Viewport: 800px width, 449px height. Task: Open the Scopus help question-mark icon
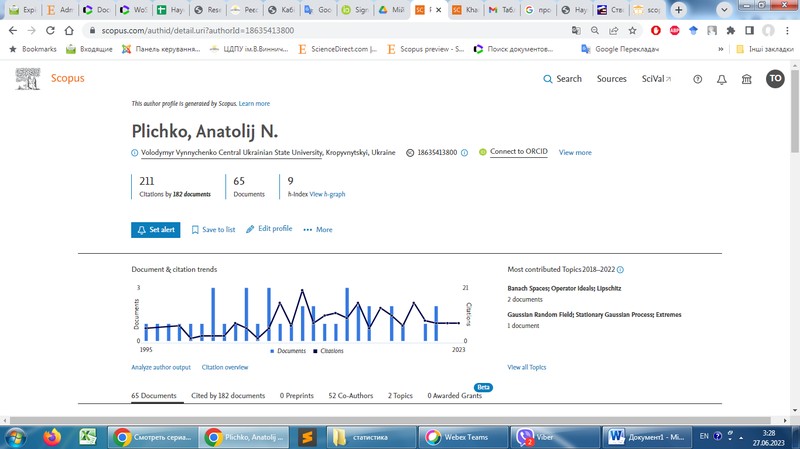point(698,79)
